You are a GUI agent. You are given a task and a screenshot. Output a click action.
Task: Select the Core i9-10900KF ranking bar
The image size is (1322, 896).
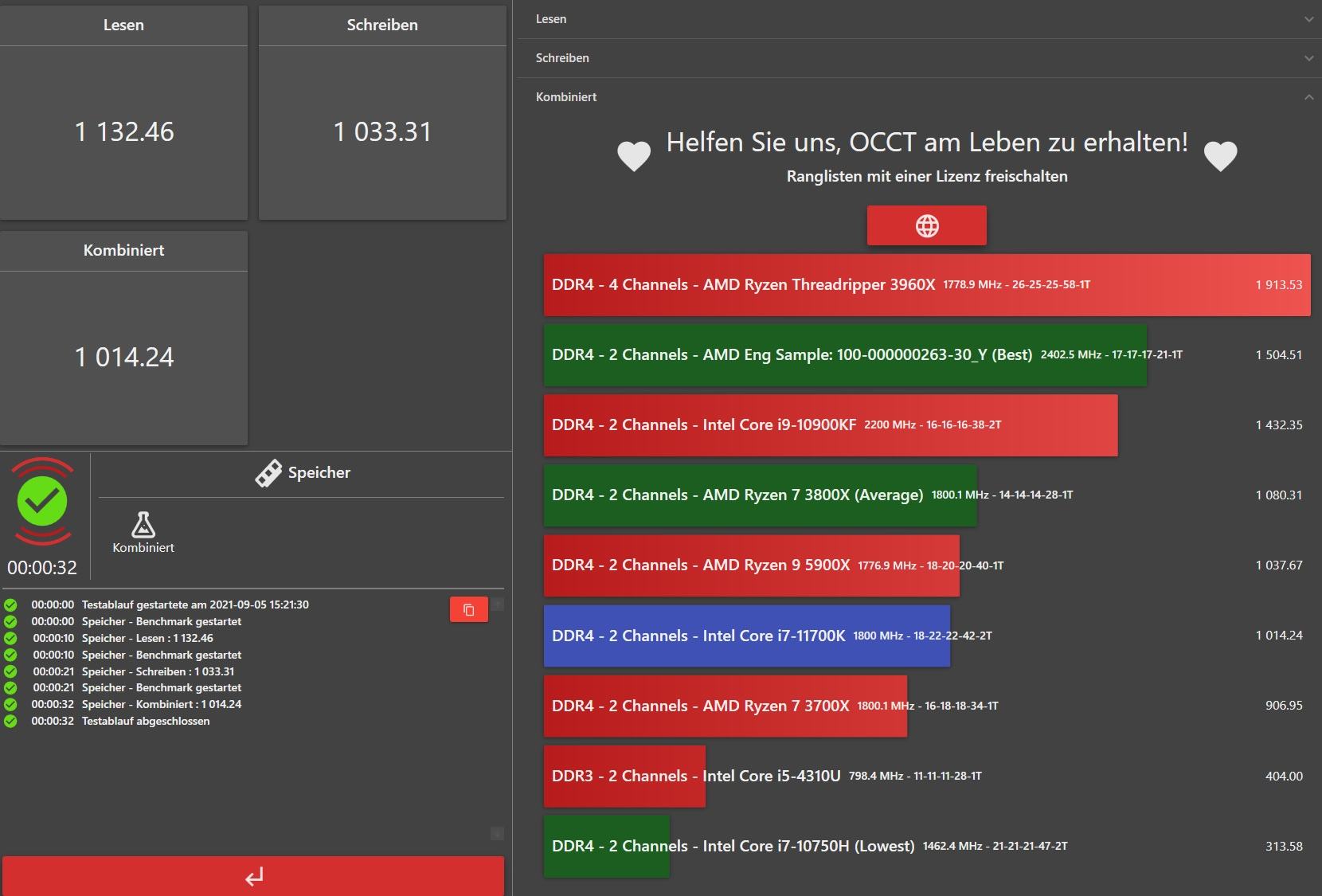(831, 425)
